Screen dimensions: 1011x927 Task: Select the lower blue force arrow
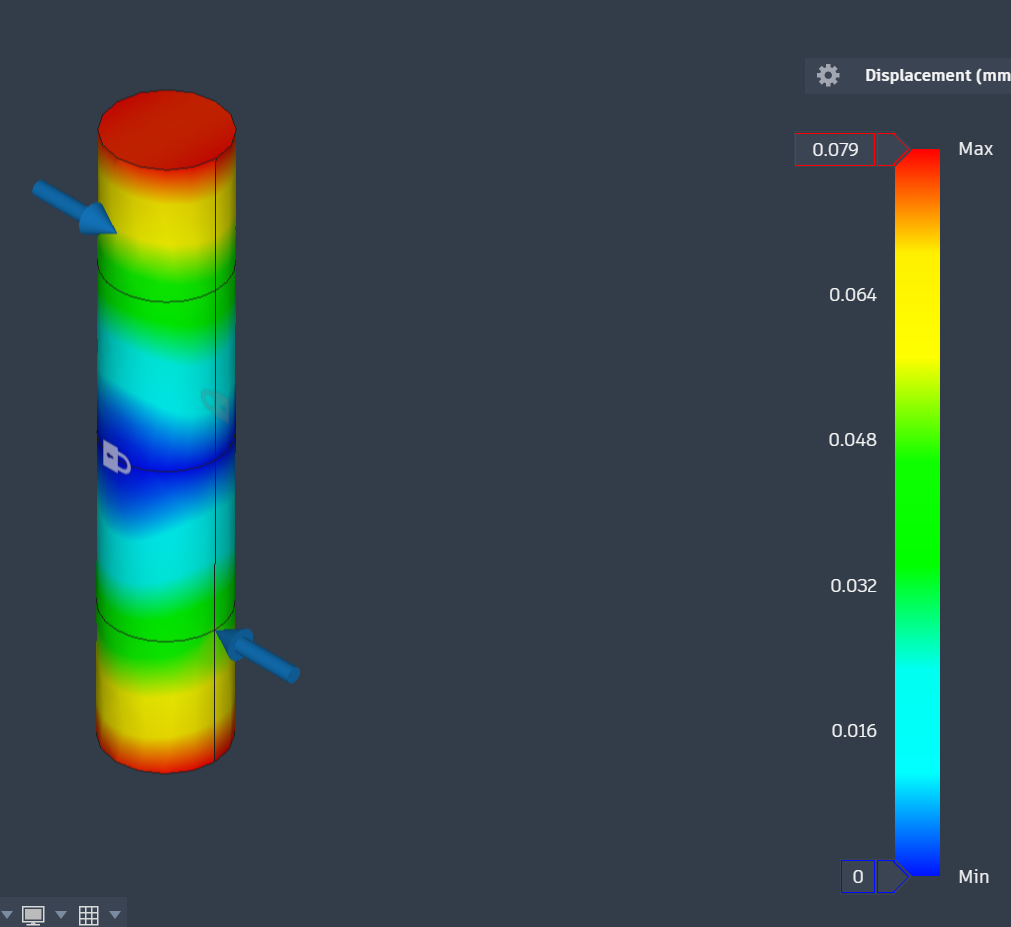258,655
